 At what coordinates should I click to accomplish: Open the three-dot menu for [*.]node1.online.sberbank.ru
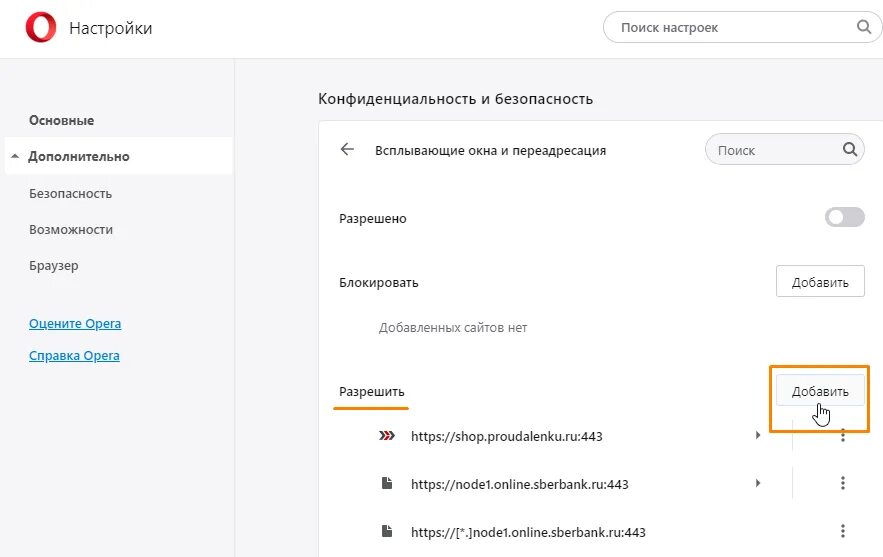pos(843,531)
